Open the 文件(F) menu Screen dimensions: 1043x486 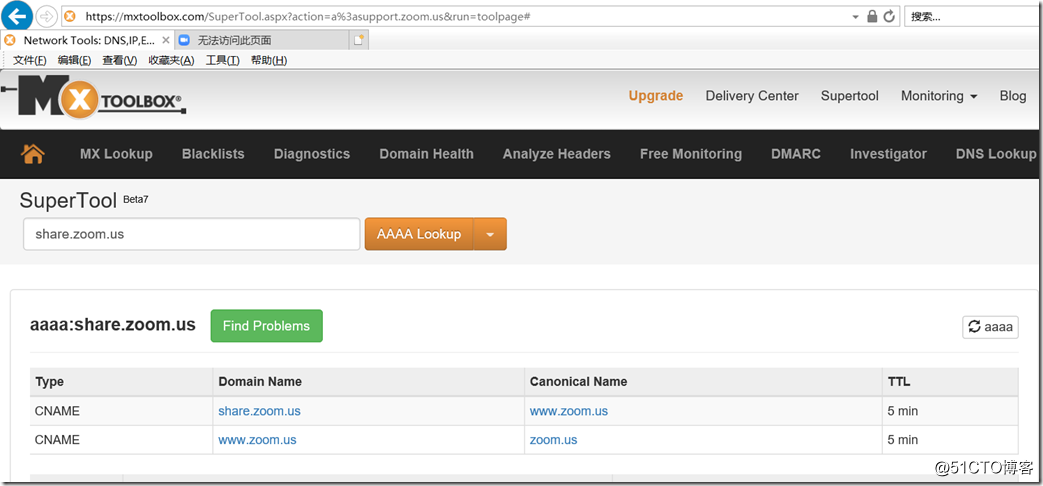pos(30,61)
